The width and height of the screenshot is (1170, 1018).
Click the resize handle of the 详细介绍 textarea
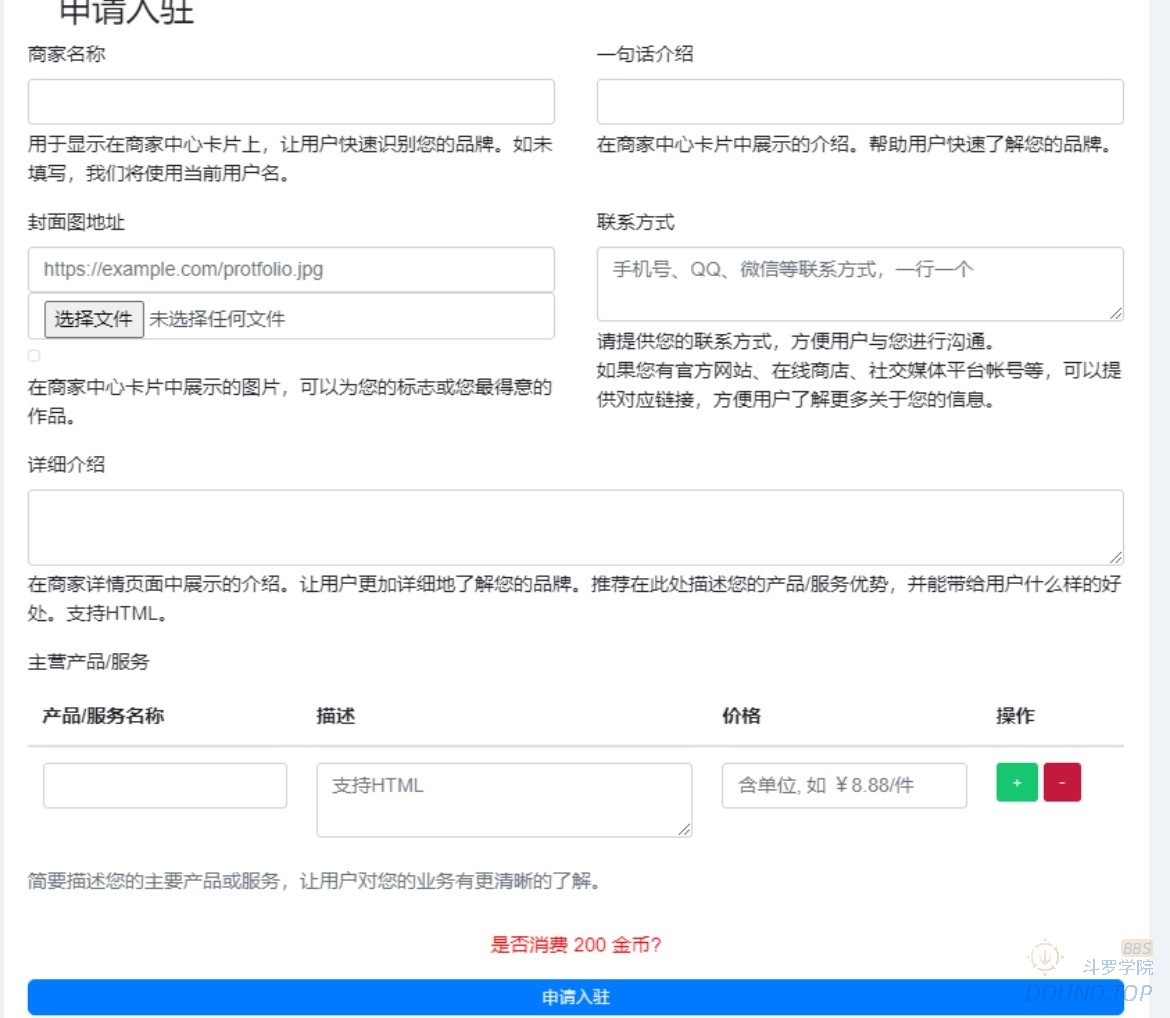click(x=1115, y=557)
